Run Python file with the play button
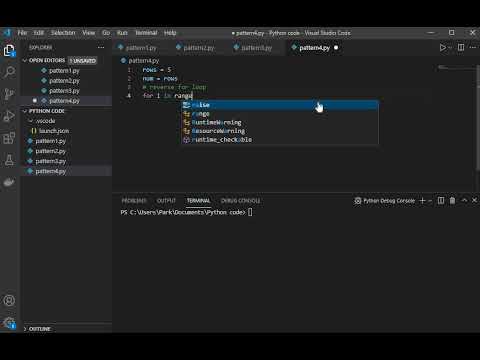 443,48
